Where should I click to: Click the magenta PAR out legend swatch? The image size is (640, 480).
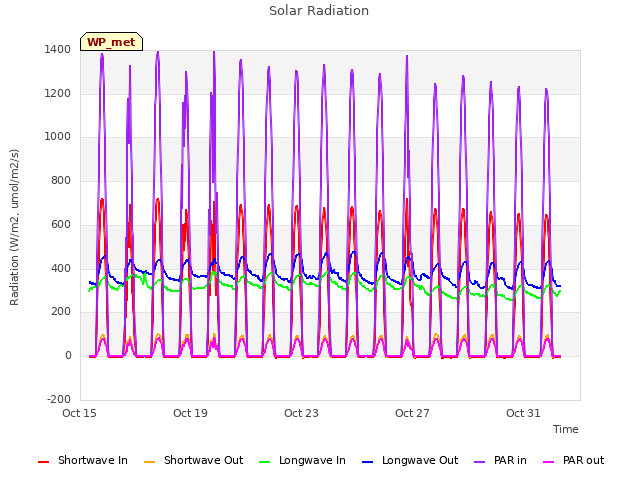click(549, 462)
